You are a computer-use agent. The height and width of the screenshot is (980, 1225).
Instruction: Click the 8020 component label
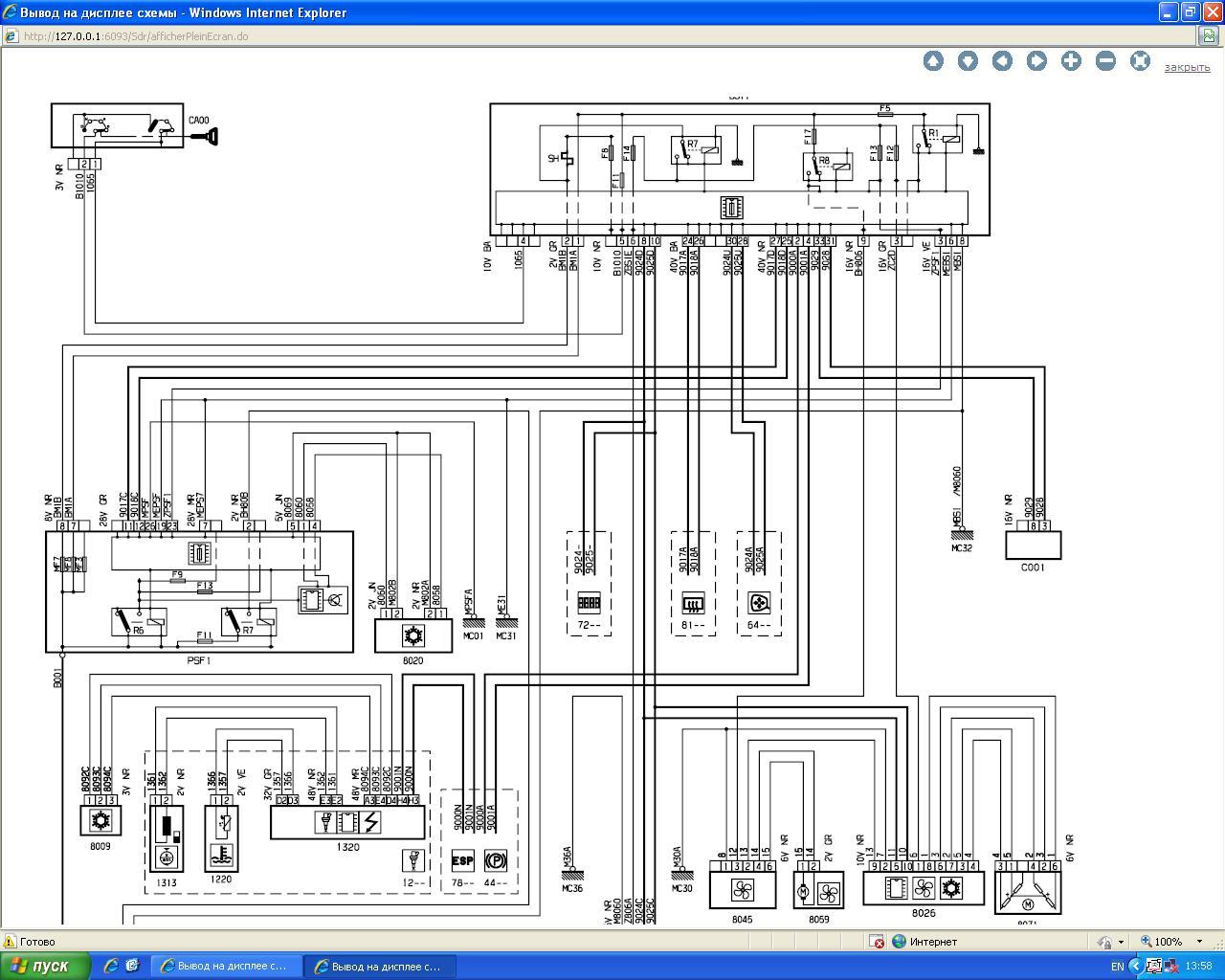point(412,660)
